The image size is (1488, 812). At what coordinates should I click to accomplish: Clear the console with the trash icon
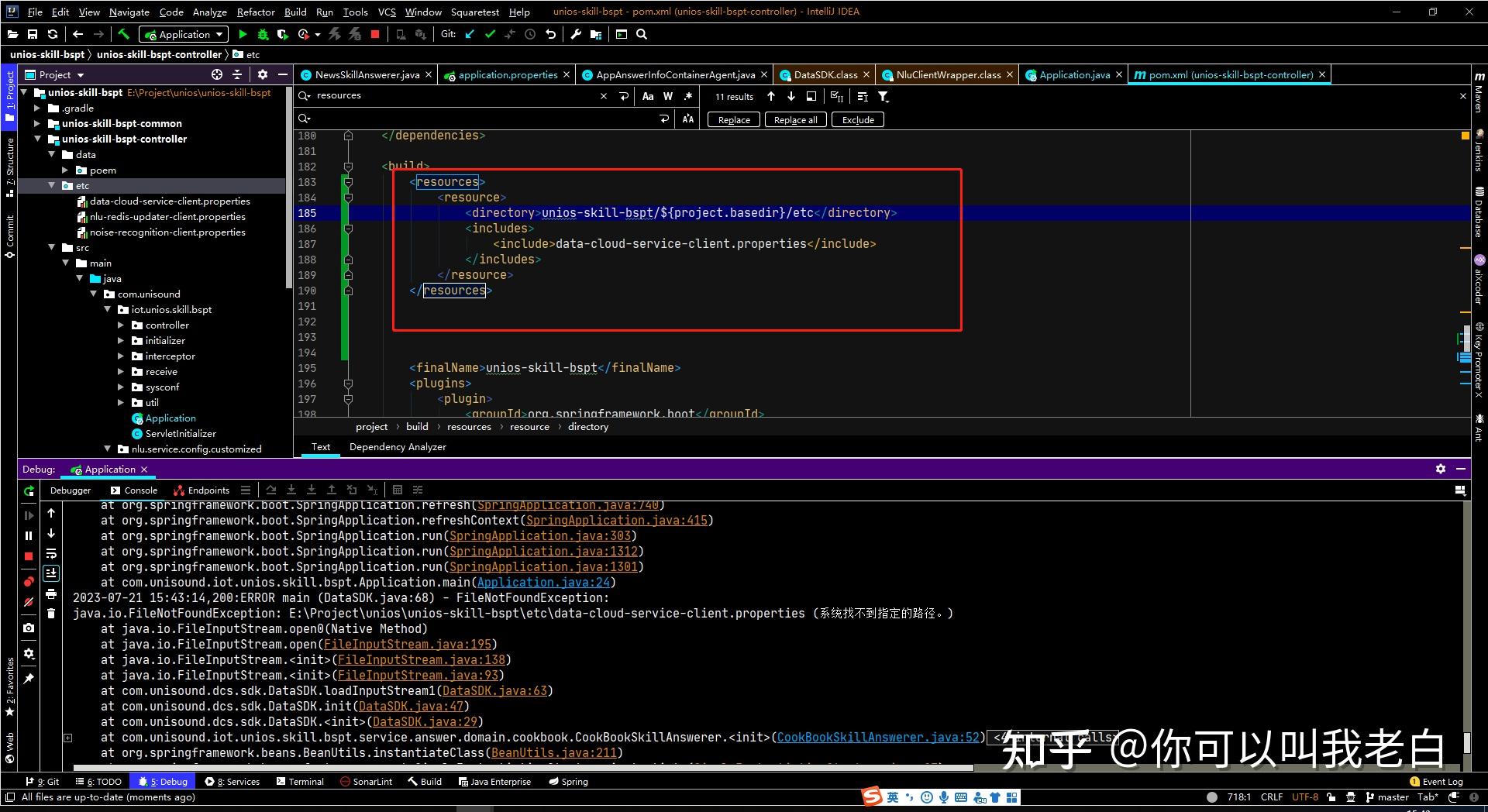[x=51, y=614]
